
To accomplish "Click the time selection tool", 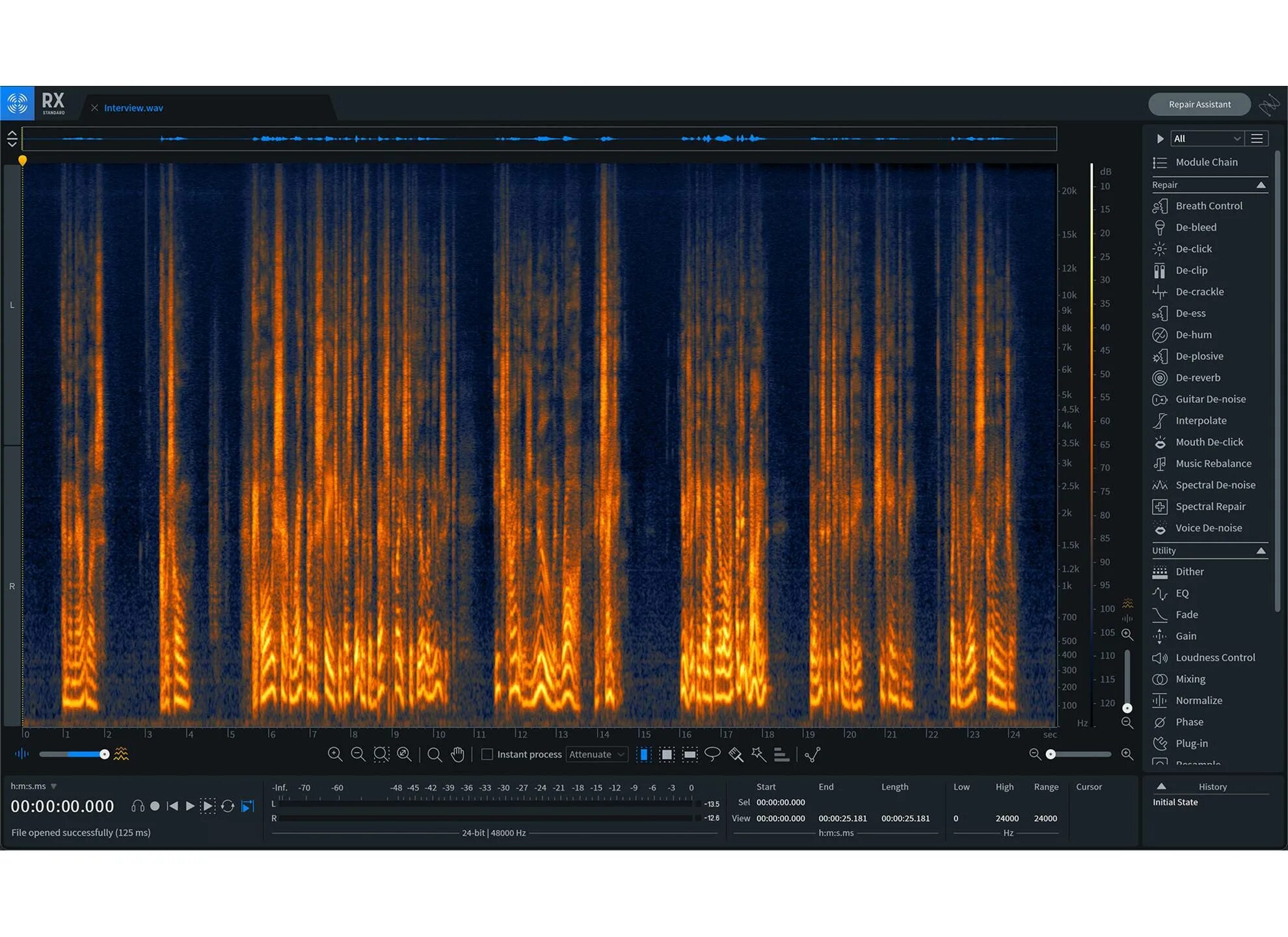I will click(x=643, y=754).
